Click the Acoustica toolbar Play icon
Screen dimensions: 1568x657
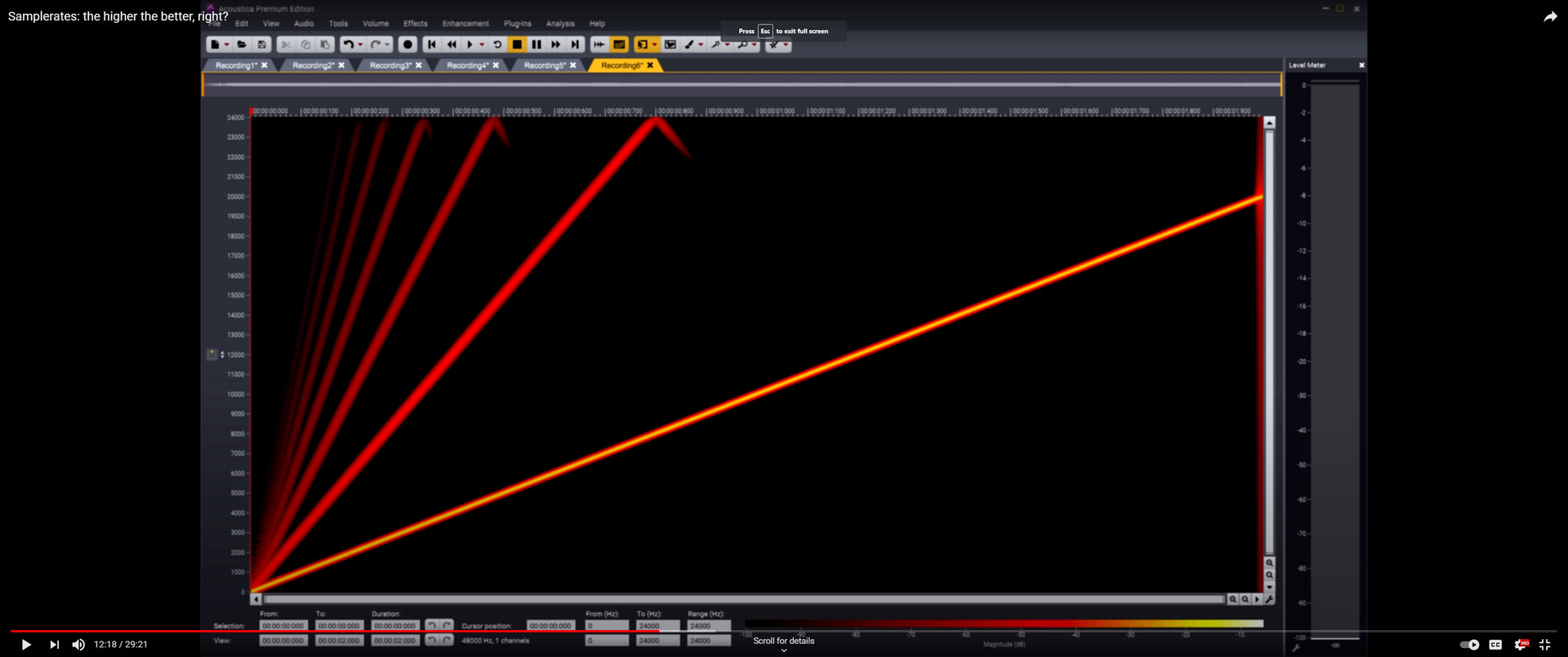click(x=470, y=45)
